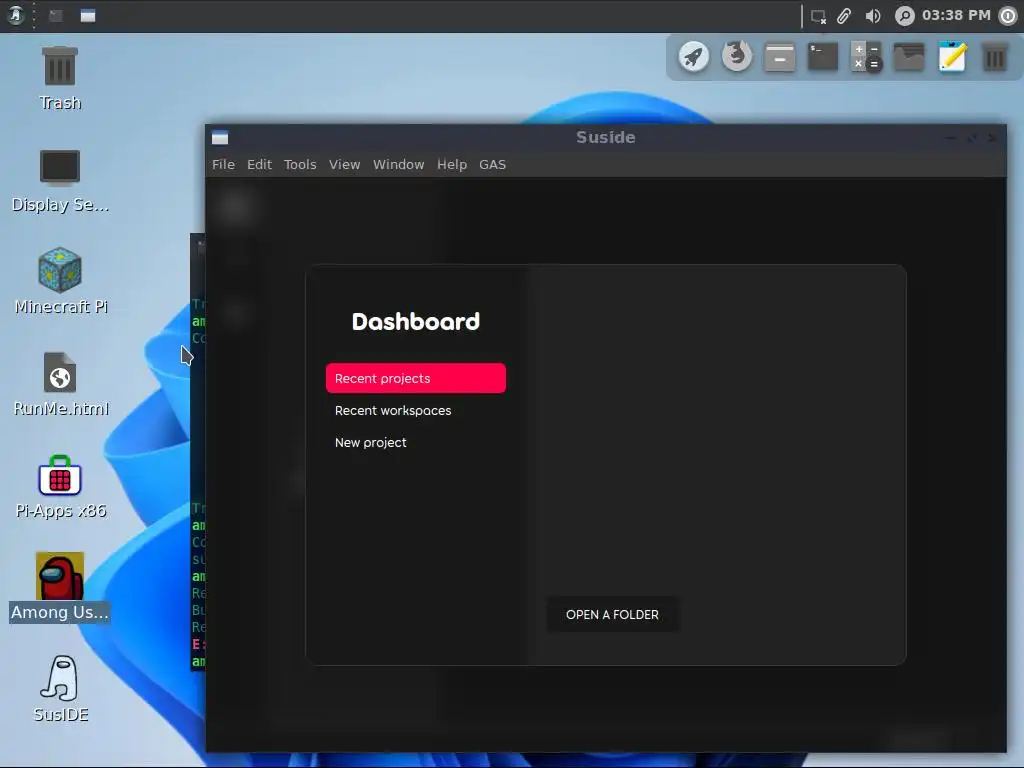1024x768 pixels.
Task: Click the volume speaker tray icon
Action: (873, 16)
